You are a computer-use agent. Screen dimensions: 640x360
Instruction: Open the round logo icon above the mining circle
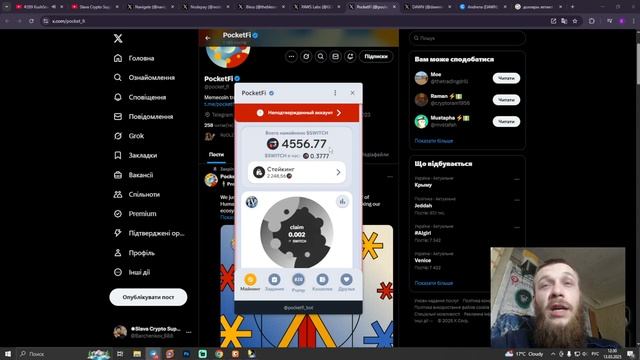pos(252,202)
